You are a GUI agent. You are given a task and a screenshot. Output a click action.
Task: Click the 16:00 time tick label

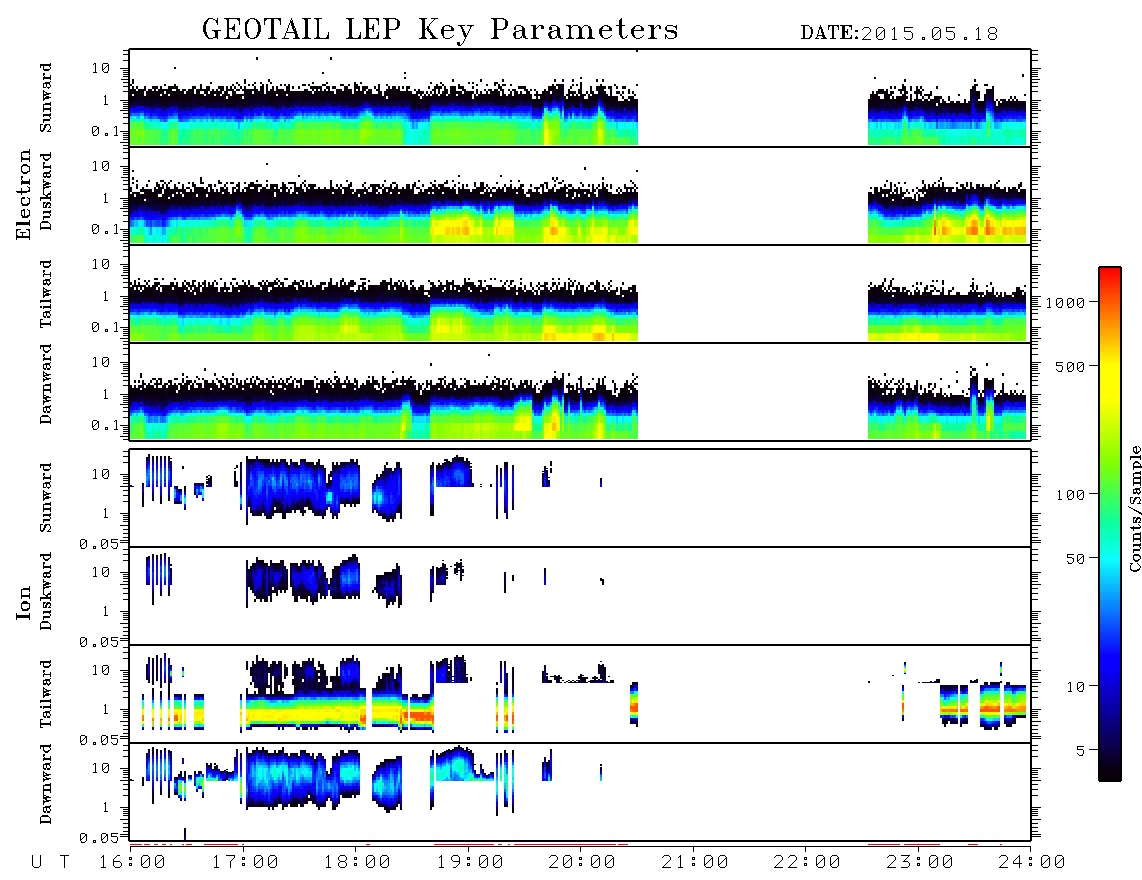132,863
